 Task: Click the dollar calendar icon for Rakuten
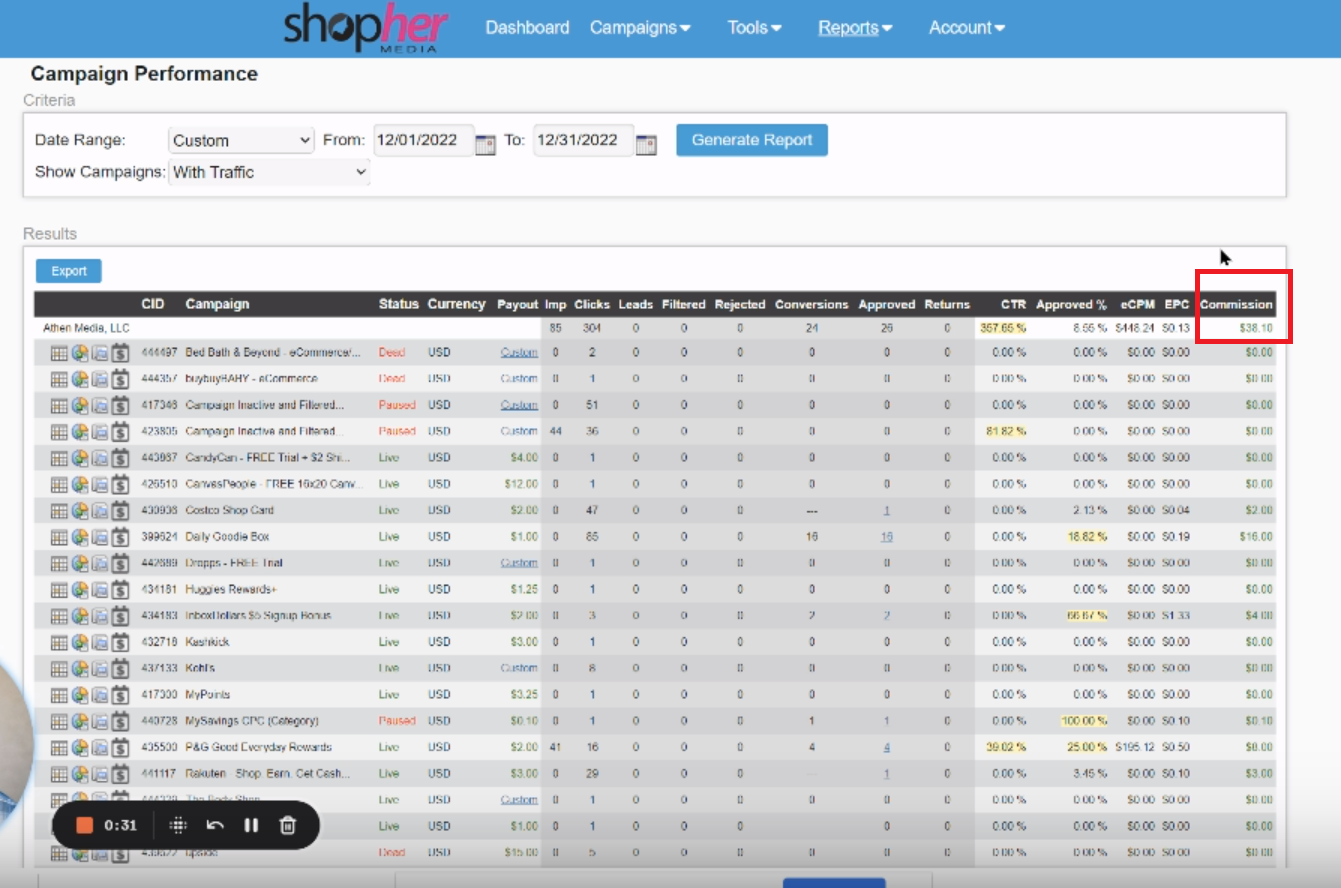[120, 774]
